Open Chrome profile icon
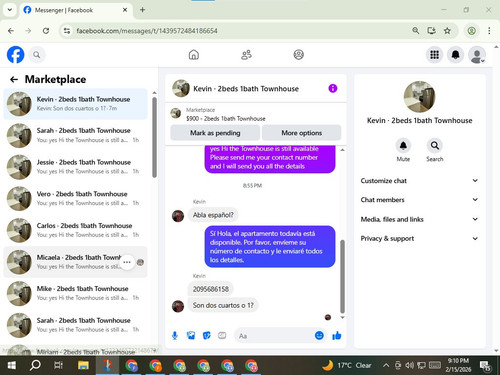 tap(472, 31)
